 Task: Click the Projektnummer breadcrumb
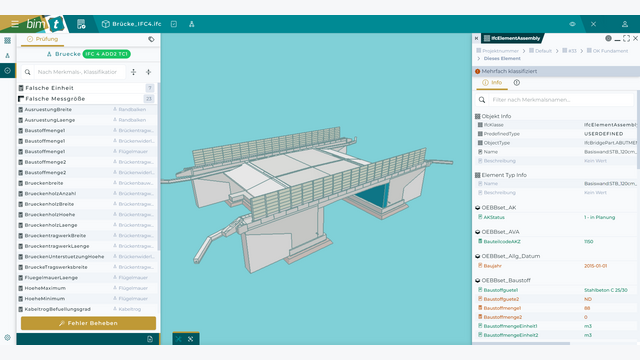click(x=497, y=51)
